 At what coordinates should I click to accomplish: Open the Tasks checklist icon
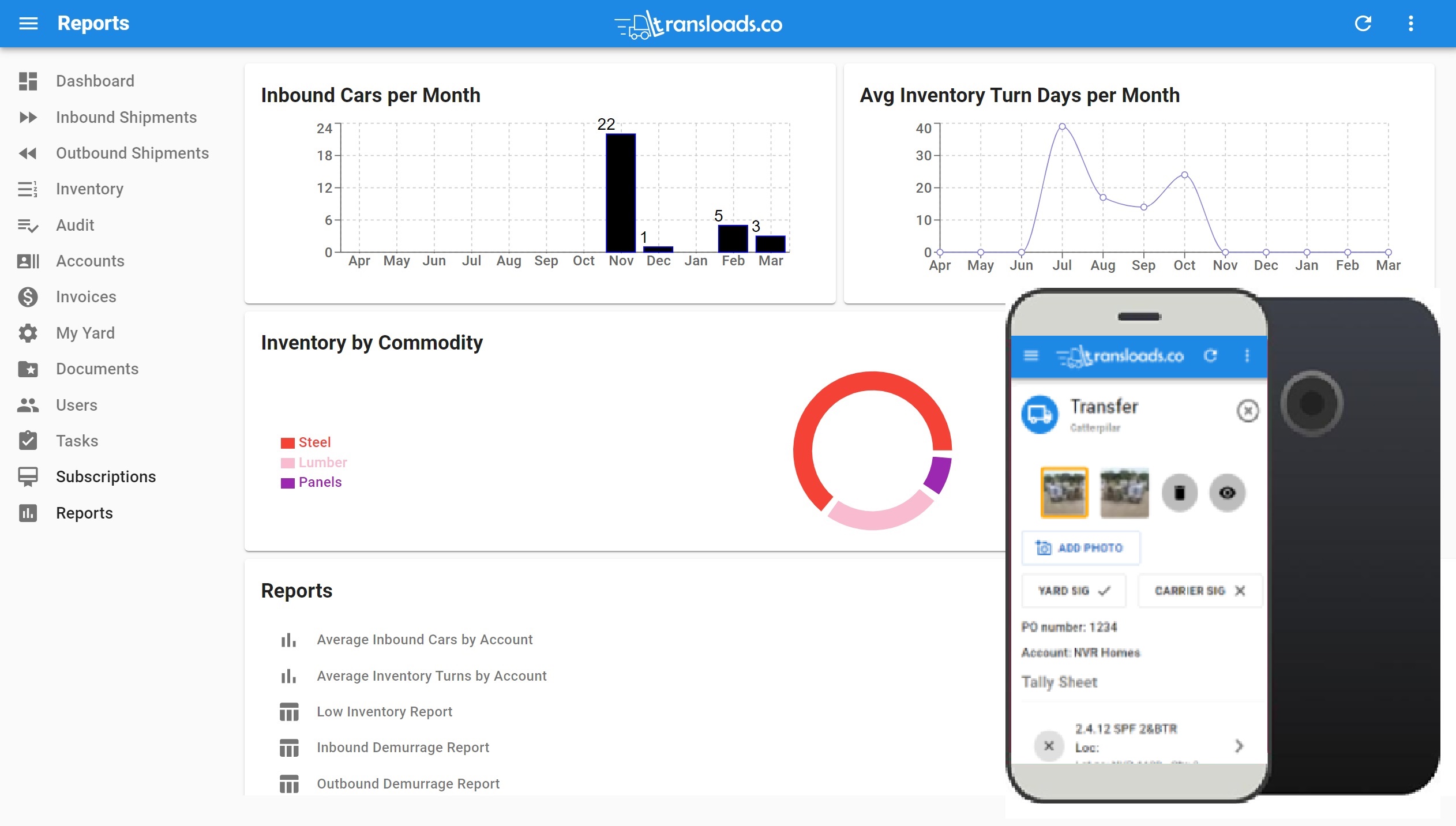pos(28,441)
